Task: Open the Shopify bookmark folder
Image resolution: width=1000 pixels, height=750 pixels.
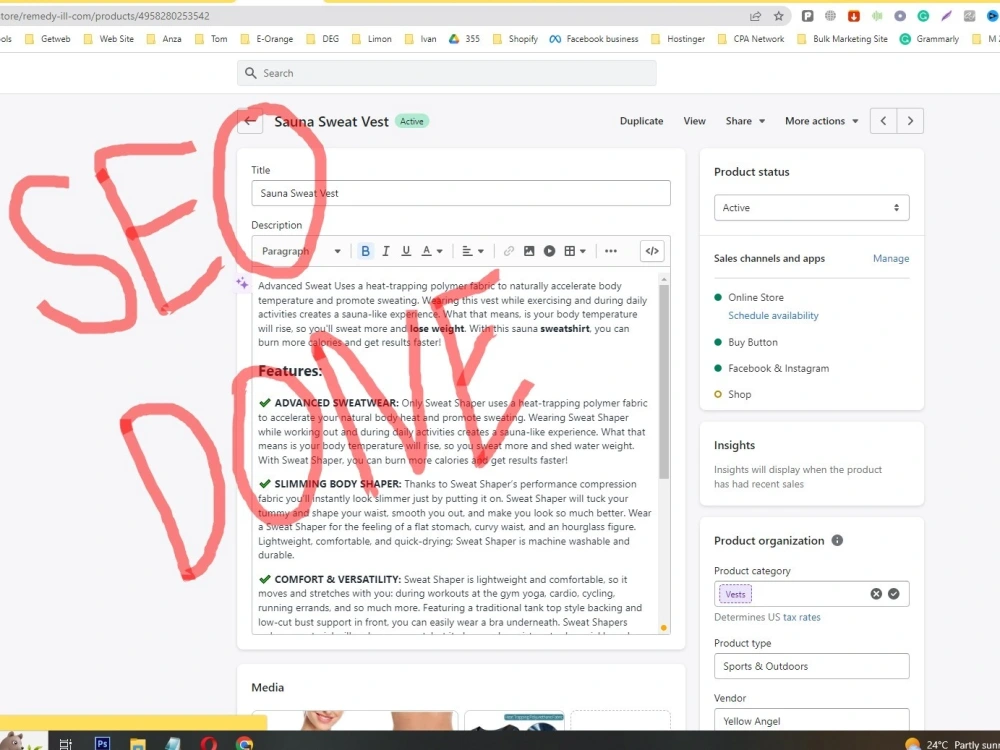Action: point(515,39)
